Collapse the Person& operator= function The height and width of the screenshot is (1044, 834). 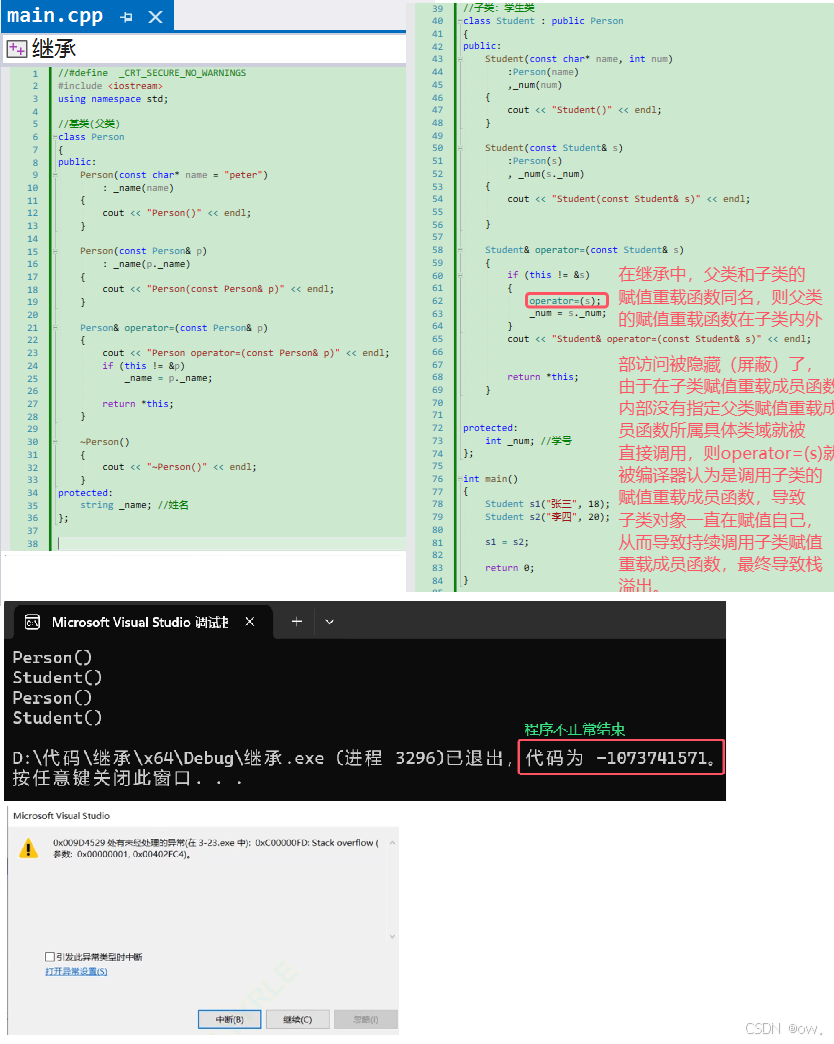click(x=55, y=328)
